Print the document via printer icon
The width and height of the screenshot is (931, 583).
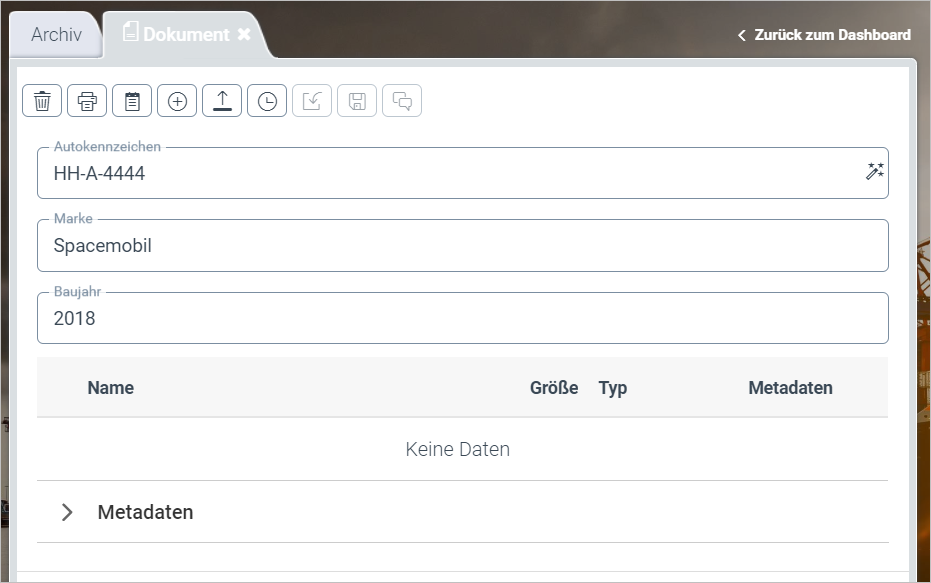[x=87, y=101]
